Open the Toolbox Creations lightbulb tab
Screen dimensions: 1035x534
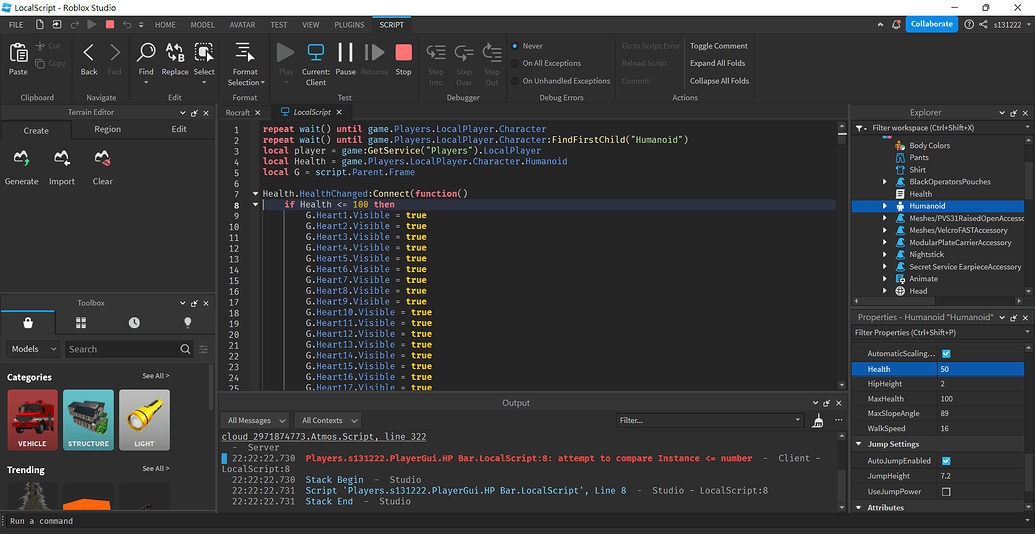pyautogui.click(x=187, y=322)
